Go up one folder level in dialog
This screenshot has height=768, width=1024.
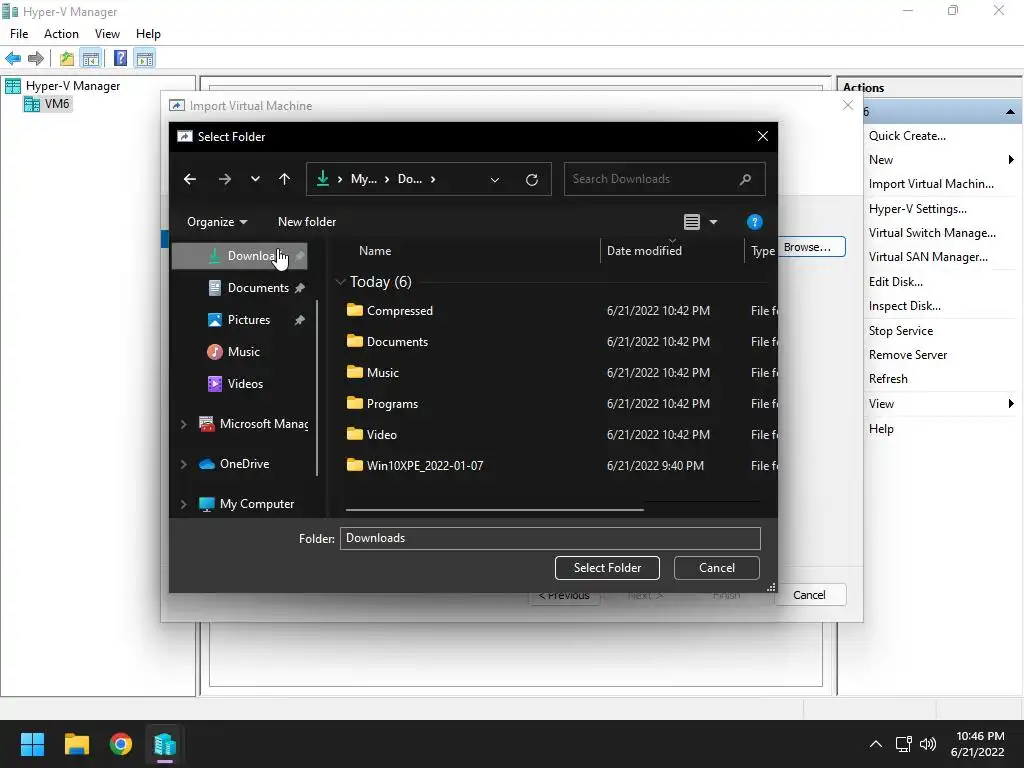tap(284, 179)
